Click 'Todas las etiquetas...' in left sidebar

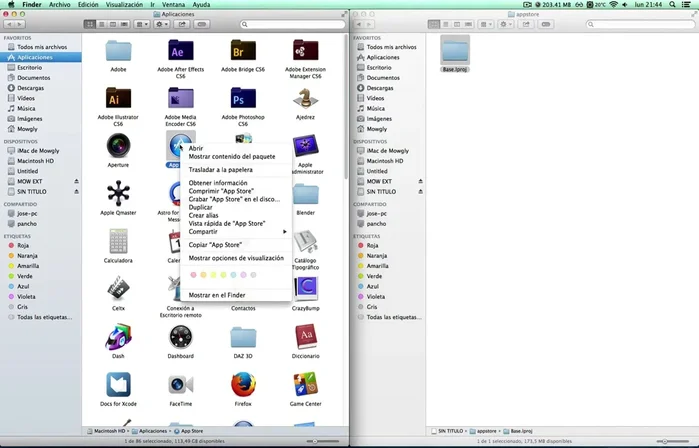pyautogui.click(x=43, y=317)
